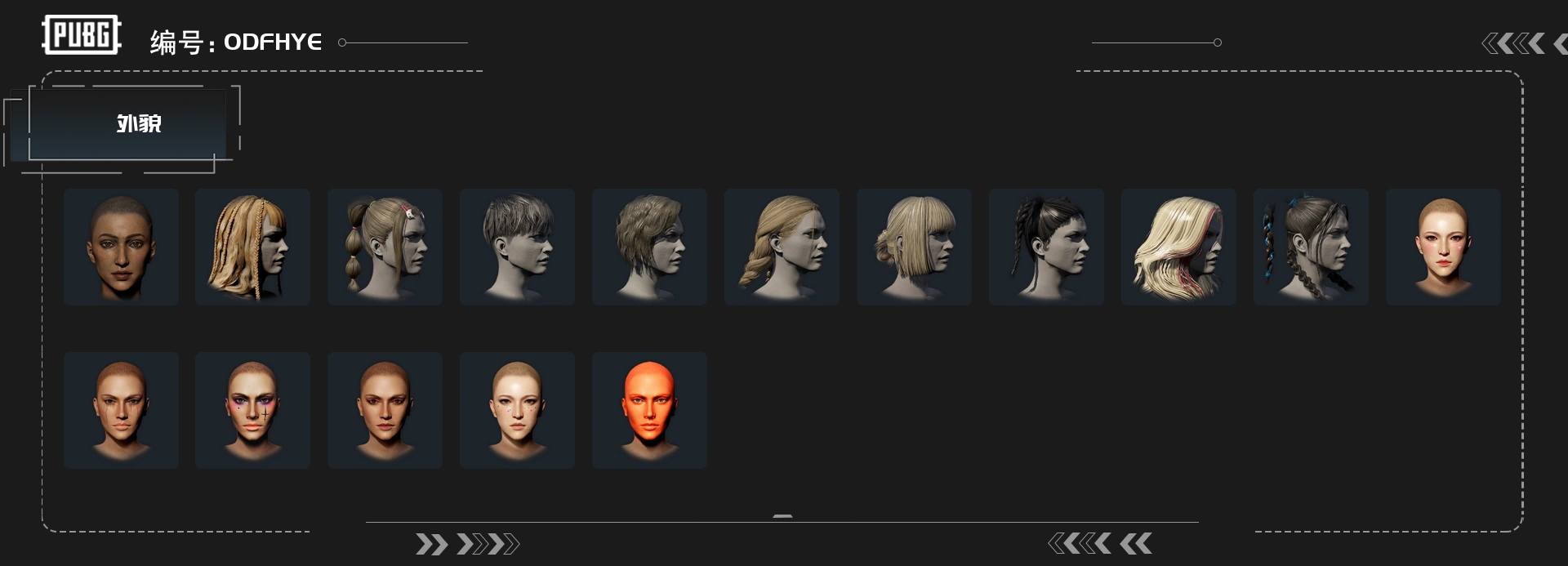Image resolution: width=1568 pixels, height=566 pixels.
Task: Select the blonde bob with bangs and bun
Action: click(914, 247)
